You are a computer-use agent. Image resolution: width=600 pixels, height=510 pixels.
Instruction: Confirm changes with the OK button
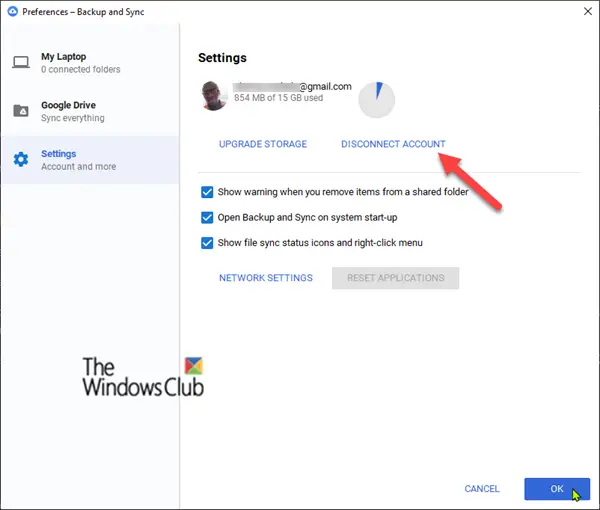click(x=557, y=489)
